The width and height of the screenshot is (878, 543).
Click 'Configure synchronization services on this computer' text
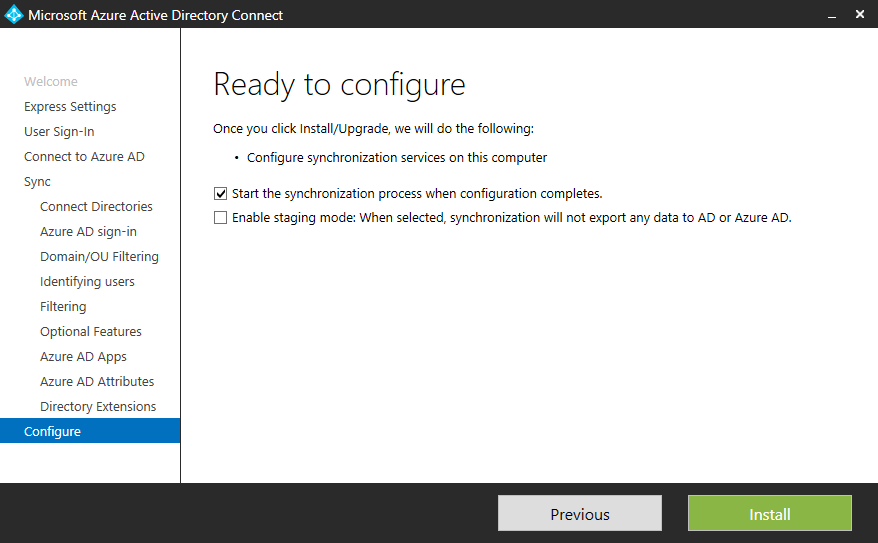pos(397,158)
